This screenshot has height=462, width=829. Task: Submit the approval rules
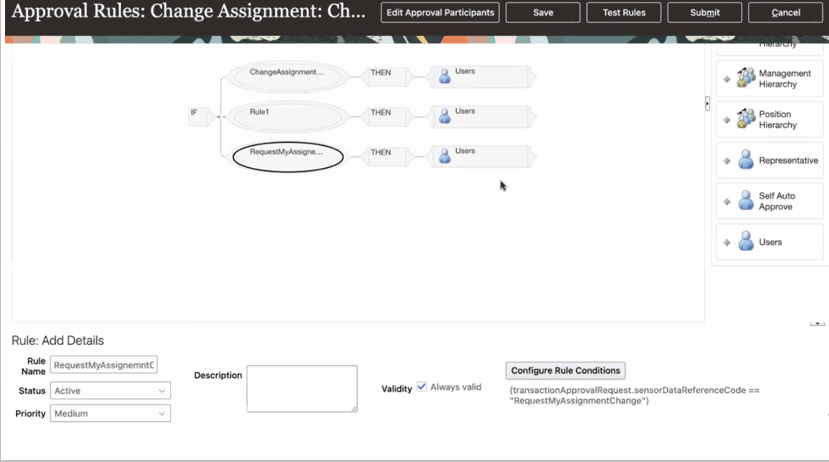click(705, 13)
